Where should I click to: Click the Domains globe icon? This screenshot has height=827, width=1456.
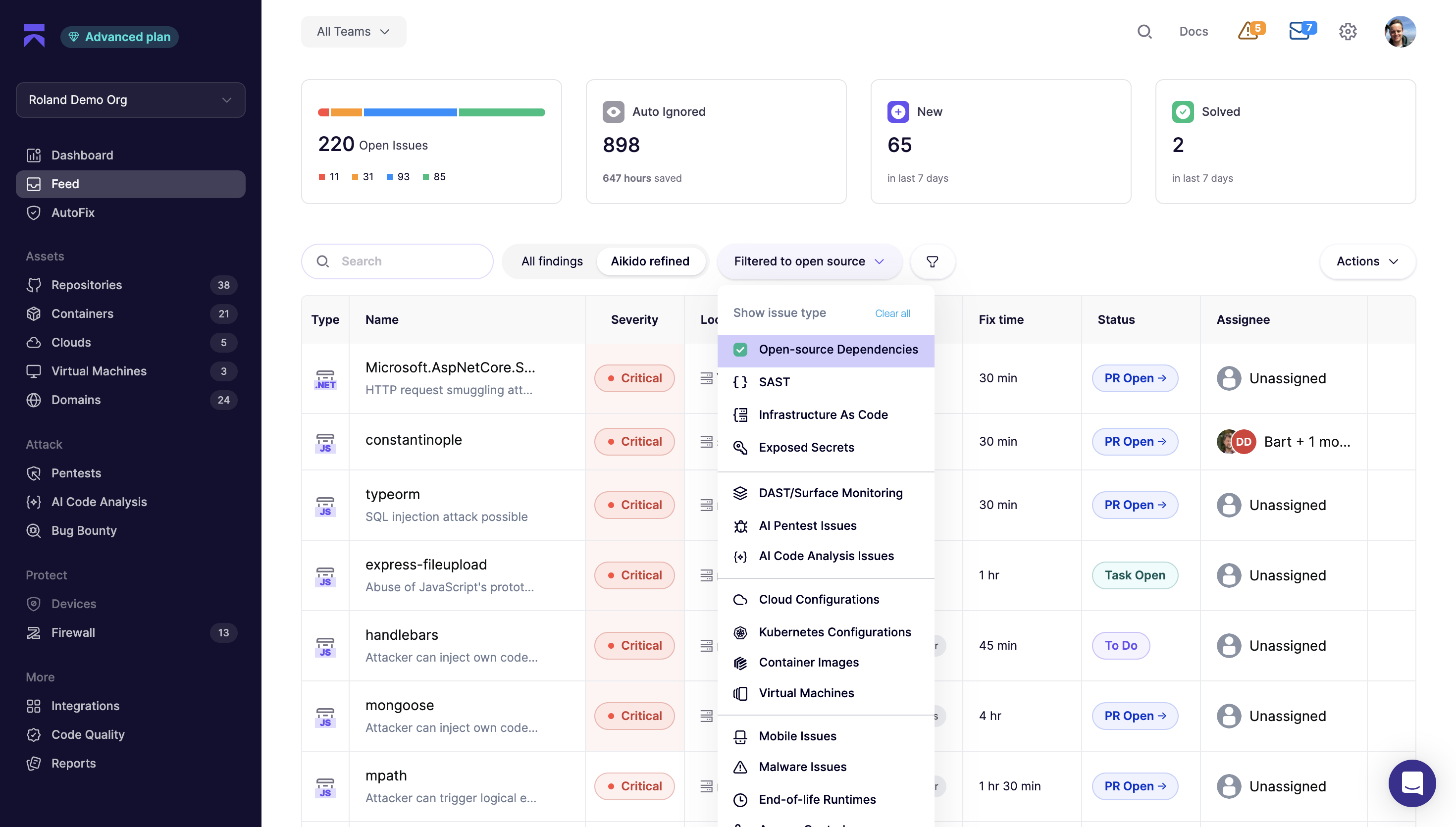(x=34, y=400)
